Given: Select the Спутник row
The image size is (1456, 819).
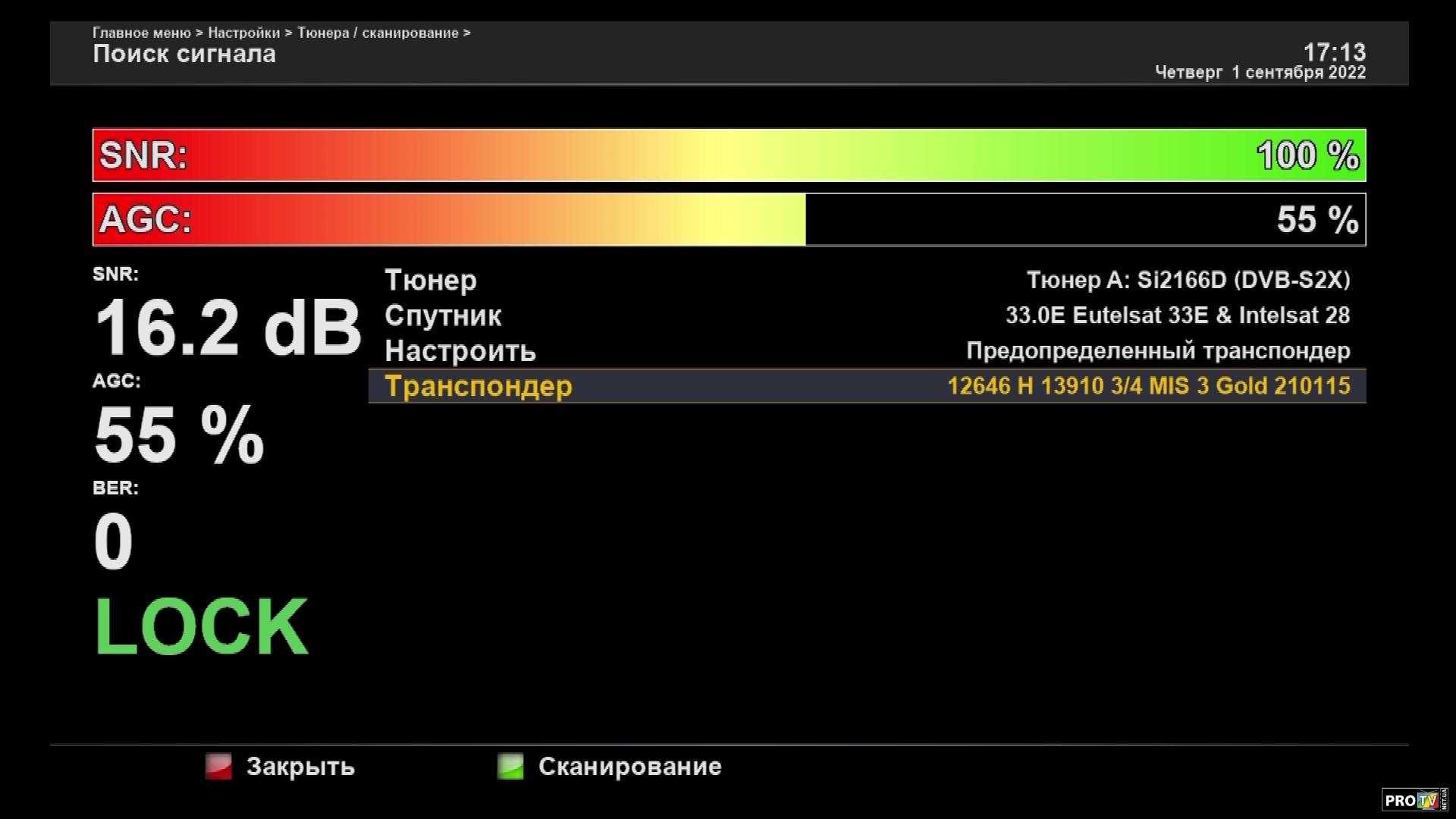Looking at the screenshot, I should coord(443,315).
